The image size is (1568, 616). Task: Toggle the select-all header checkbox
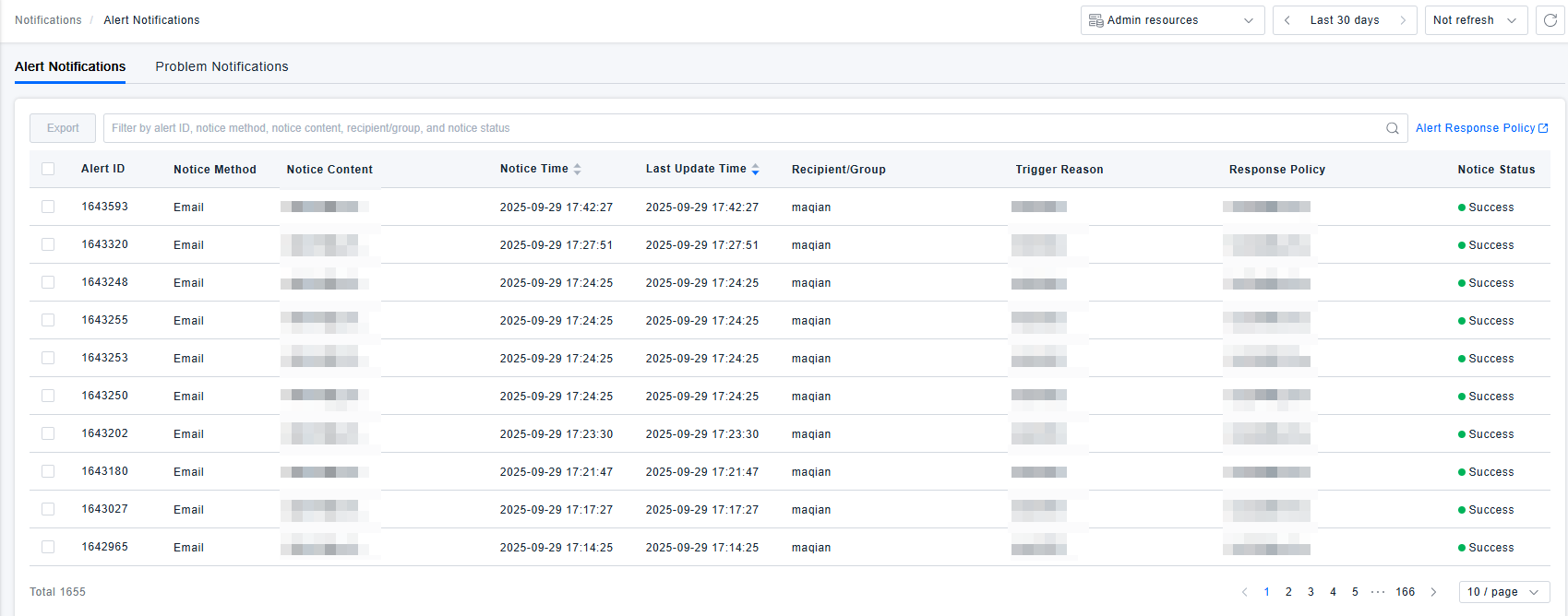click(48, 169)
